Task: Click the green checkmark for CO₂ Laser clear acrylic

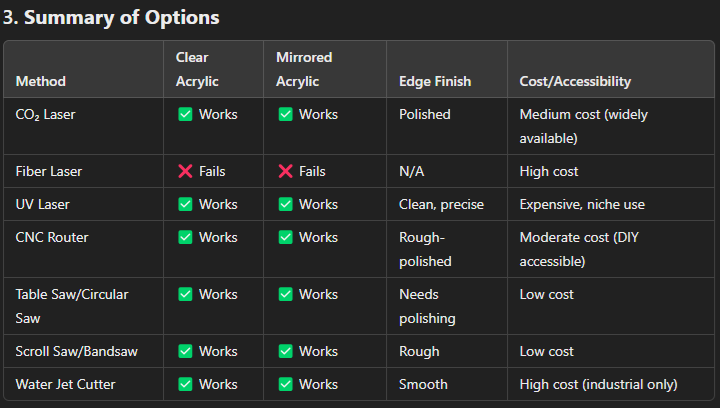Action: click(x=185, y=114)
